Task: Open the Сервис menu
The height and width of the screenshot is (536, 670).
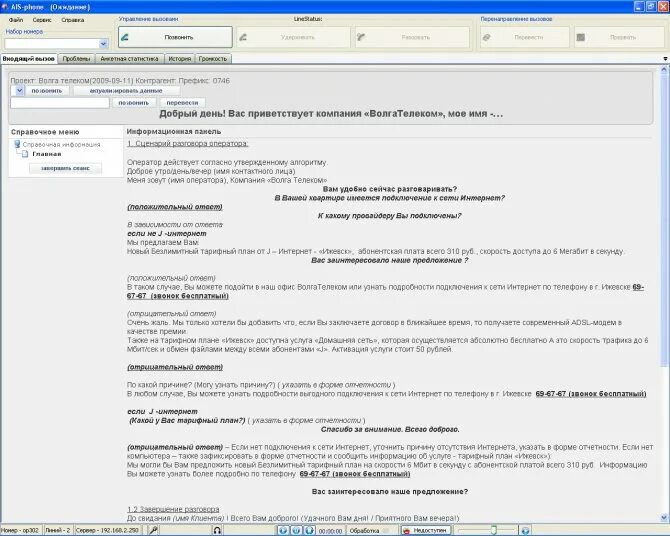Action: 42,20
